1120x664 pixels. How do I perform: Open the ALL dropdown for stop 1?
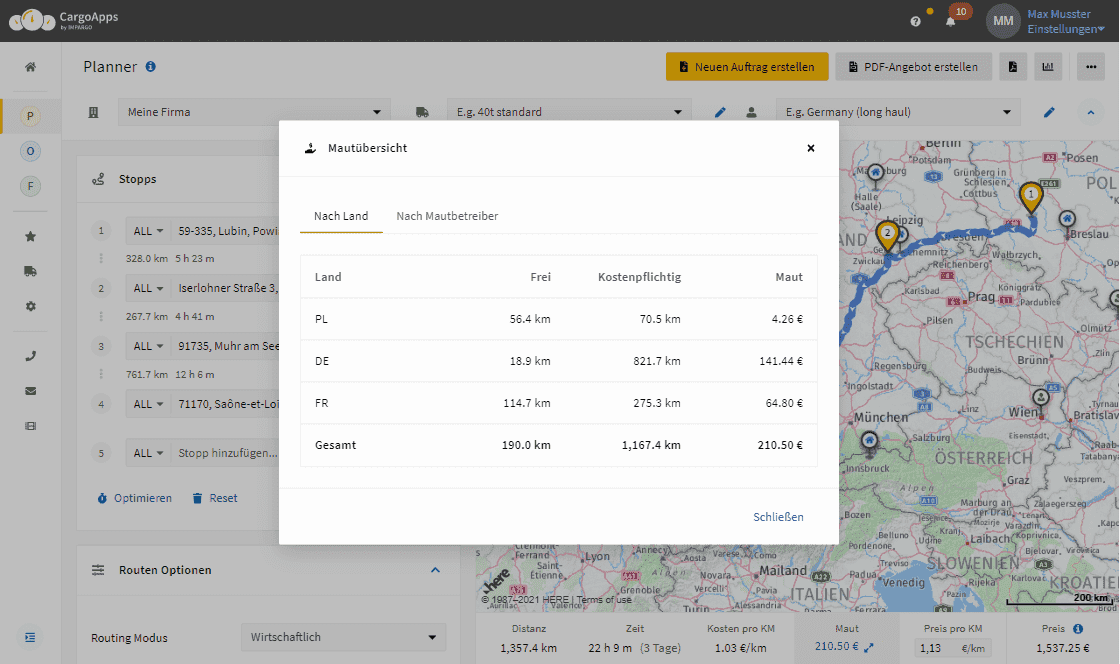148,231
